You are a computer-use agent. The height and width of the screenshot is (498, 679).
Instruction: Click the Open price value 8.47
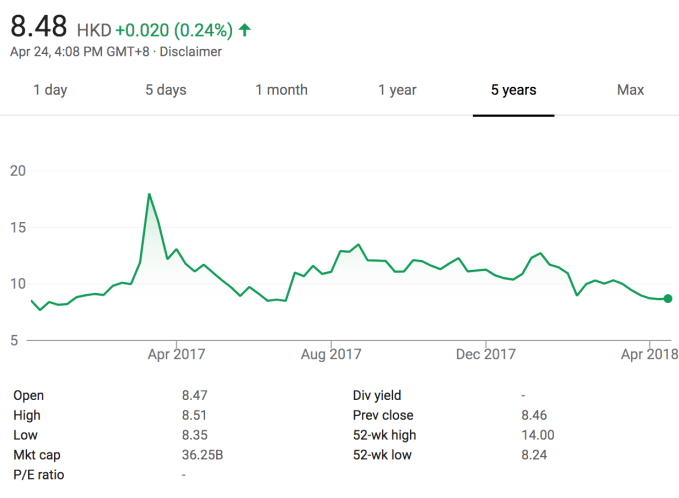click(x=195, y=395)
